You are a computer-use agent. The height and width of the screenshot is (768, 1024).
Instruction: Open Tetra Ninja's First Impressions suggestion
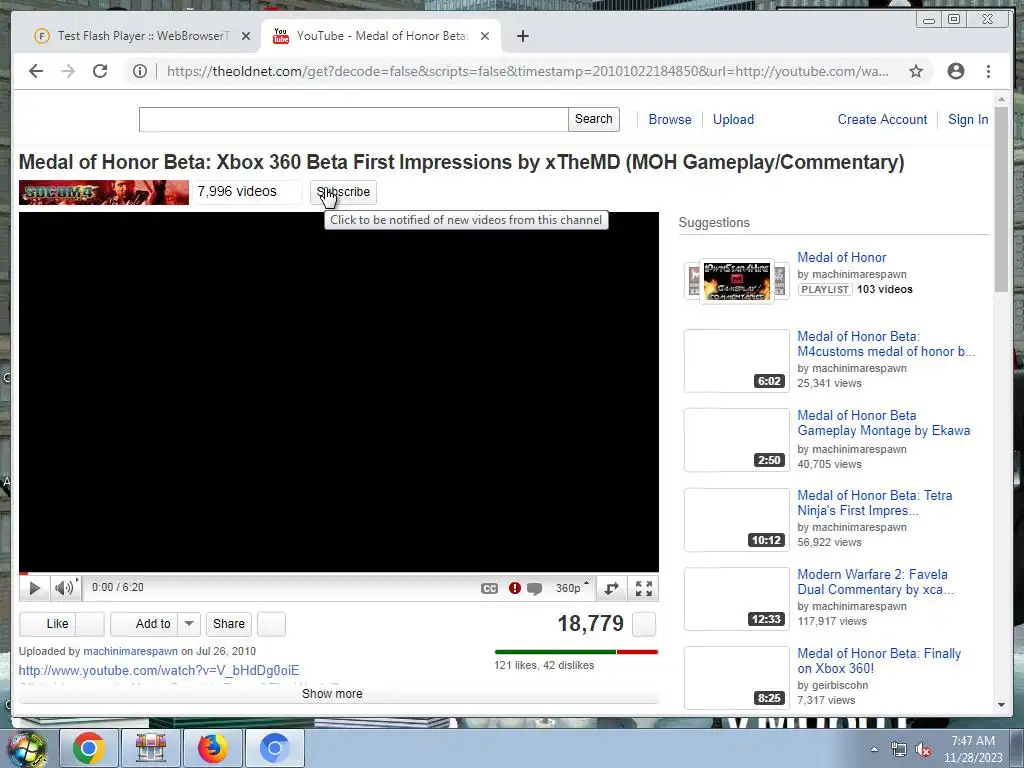click(874, 503)
